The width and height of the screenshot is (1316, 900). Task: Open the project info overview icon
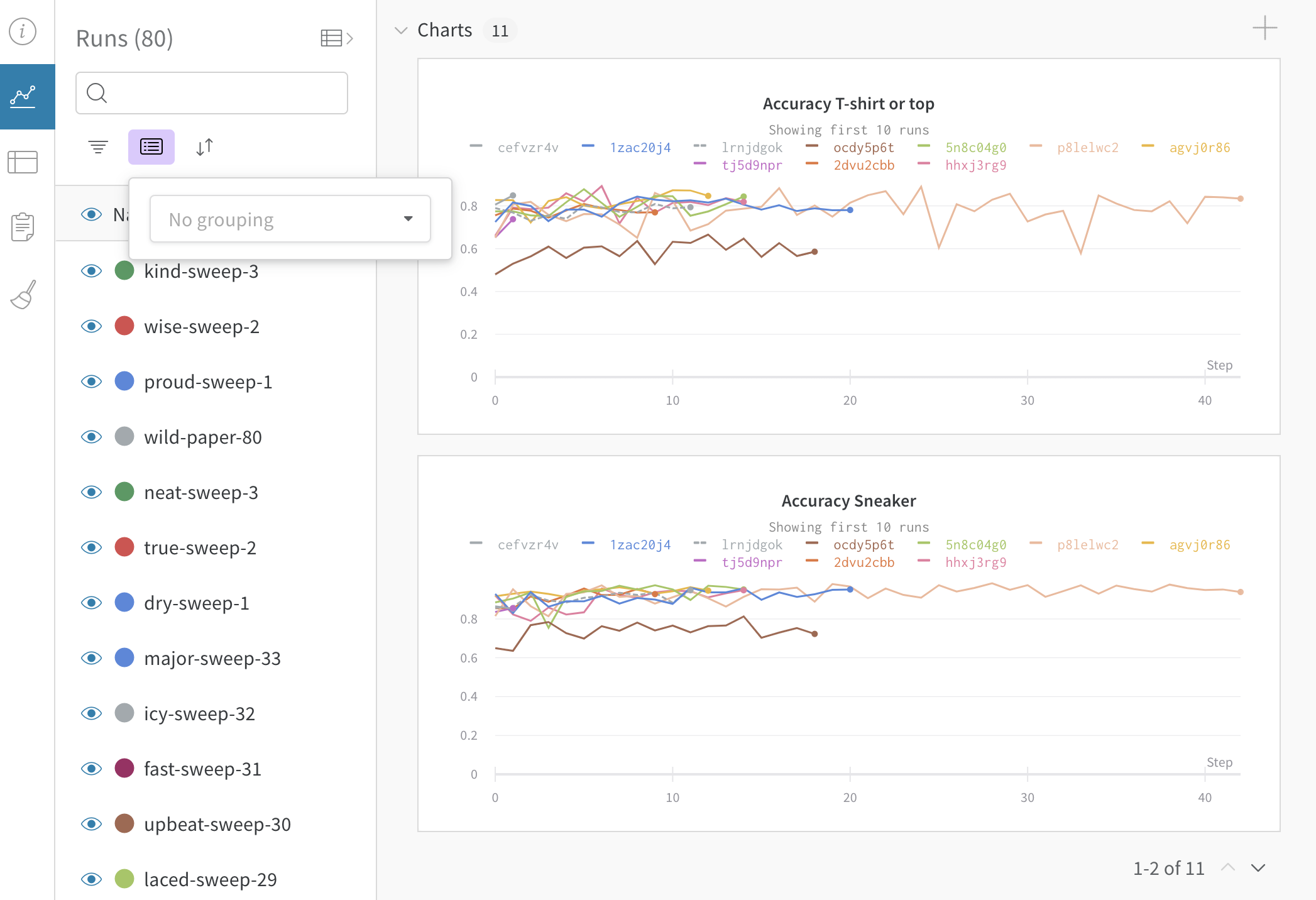(x=23, y=31)
